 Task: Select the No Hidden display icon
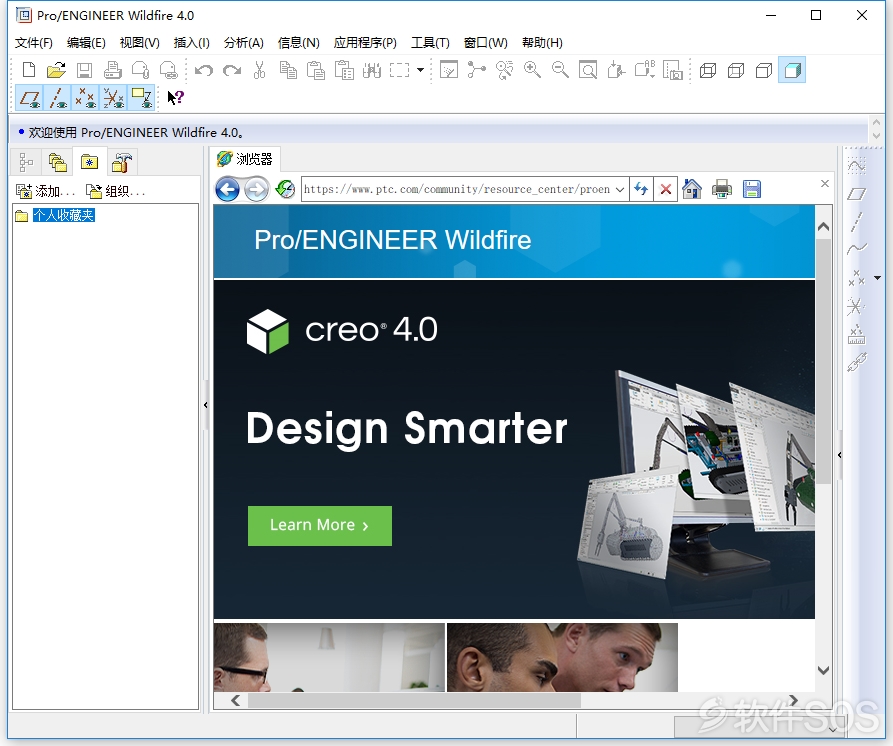click(x=764, y=70)
